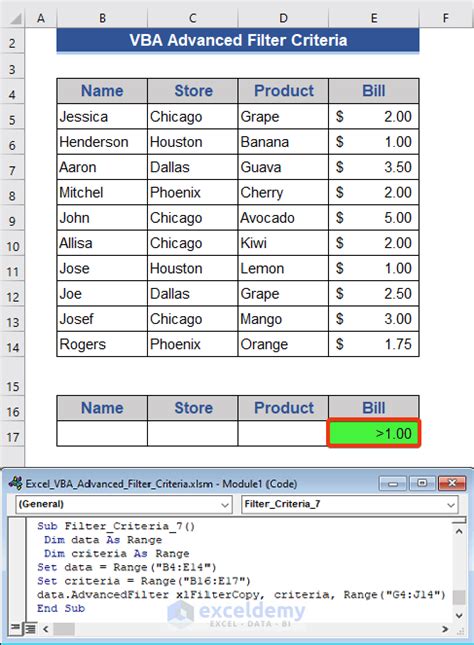Click the Set data = Range code line

127,567
